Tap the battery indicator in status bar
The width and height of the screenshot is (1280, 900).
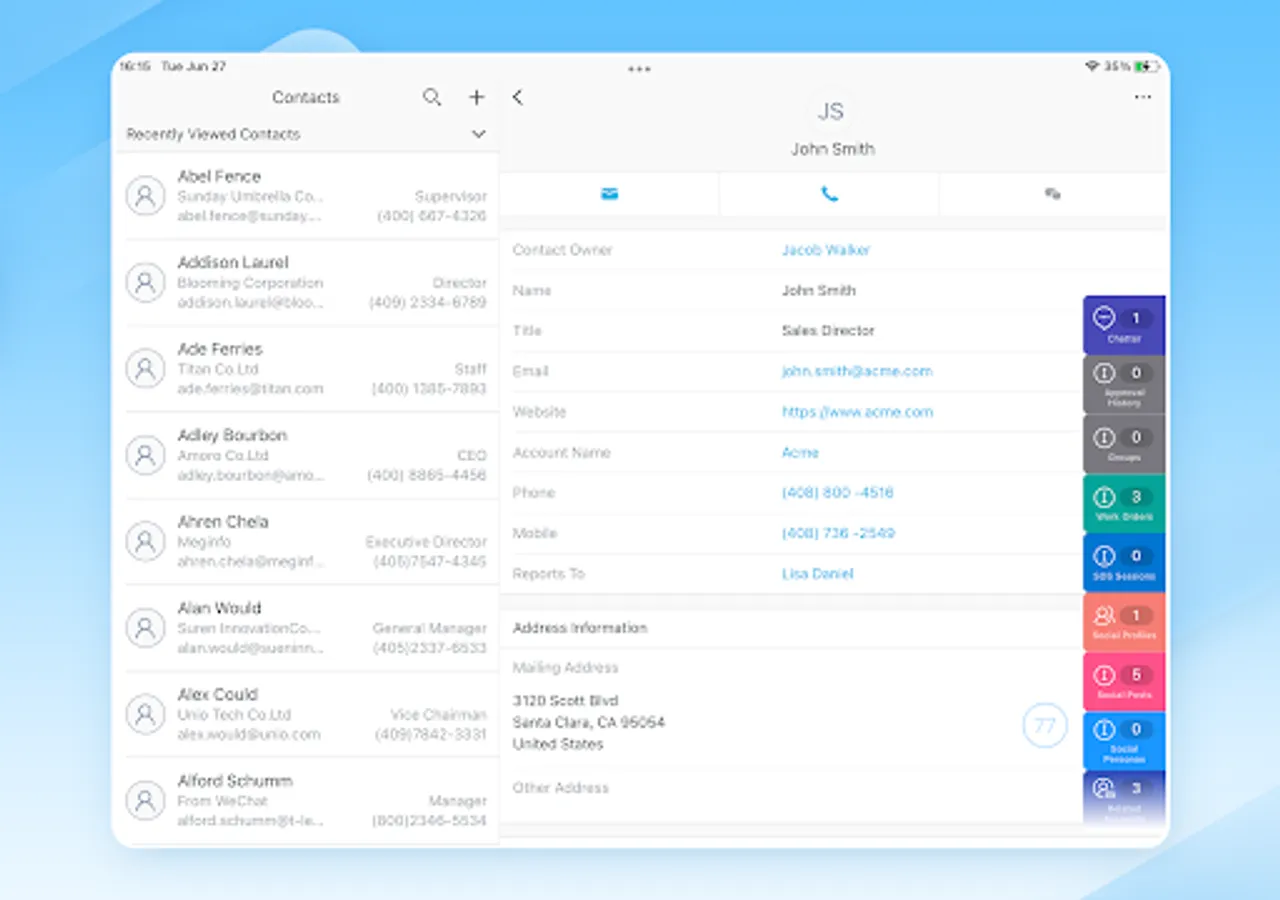click(x=1146, y=66)
